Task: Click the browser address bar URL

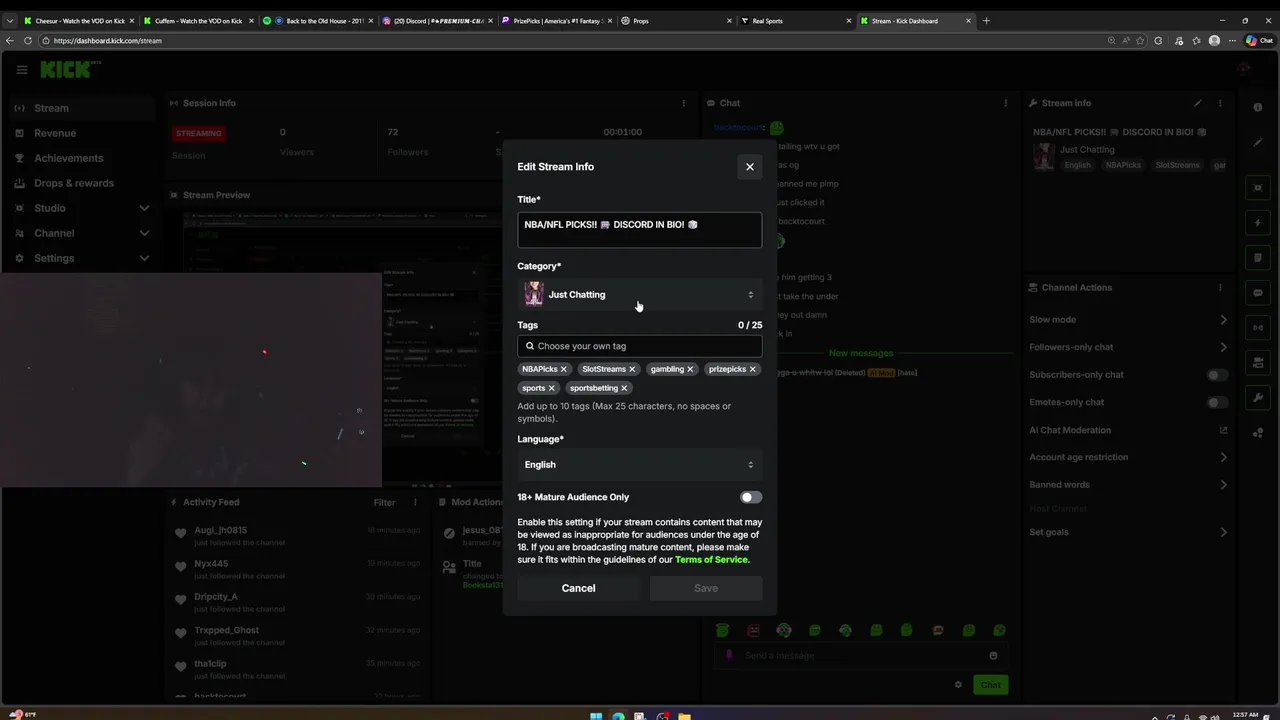Action: 107,41
